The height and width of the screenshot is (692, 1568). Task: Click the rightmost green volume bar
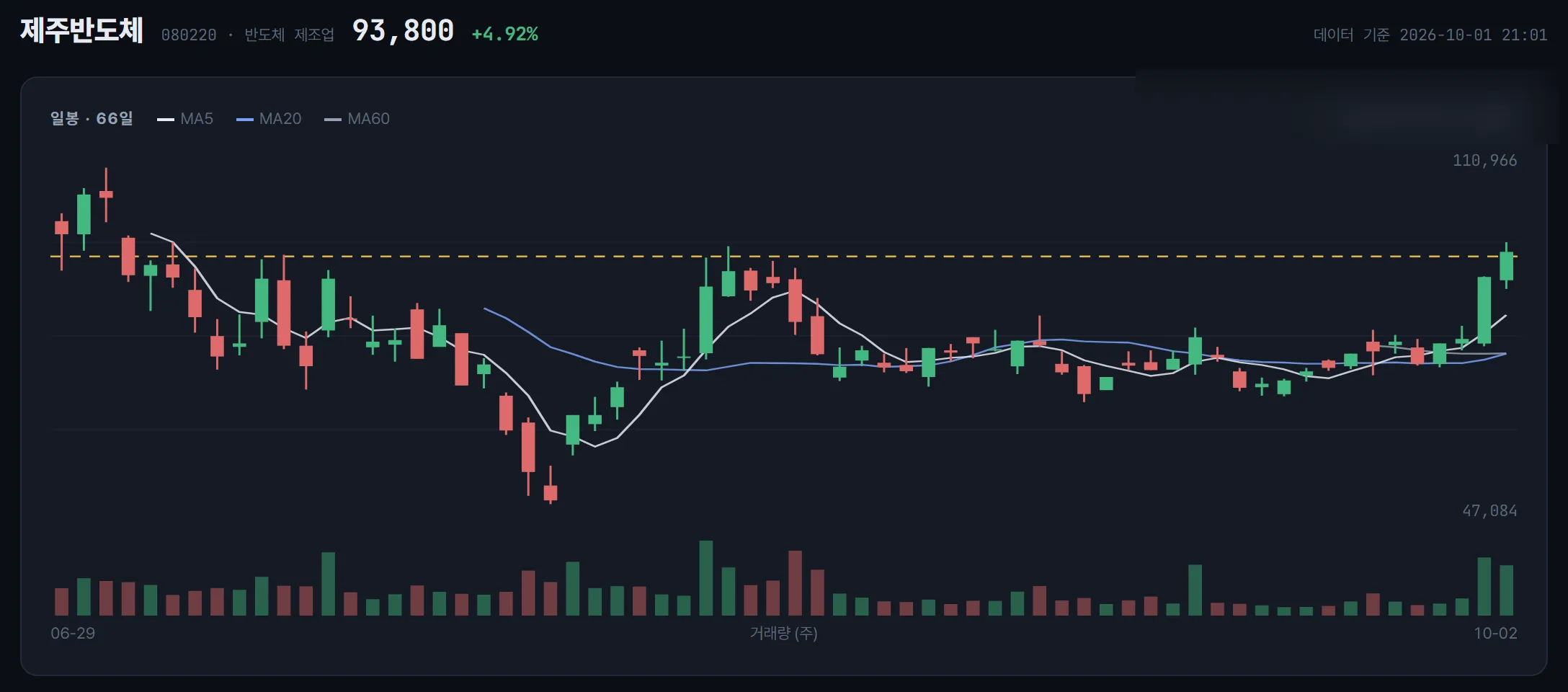[x=1506, y=590]
